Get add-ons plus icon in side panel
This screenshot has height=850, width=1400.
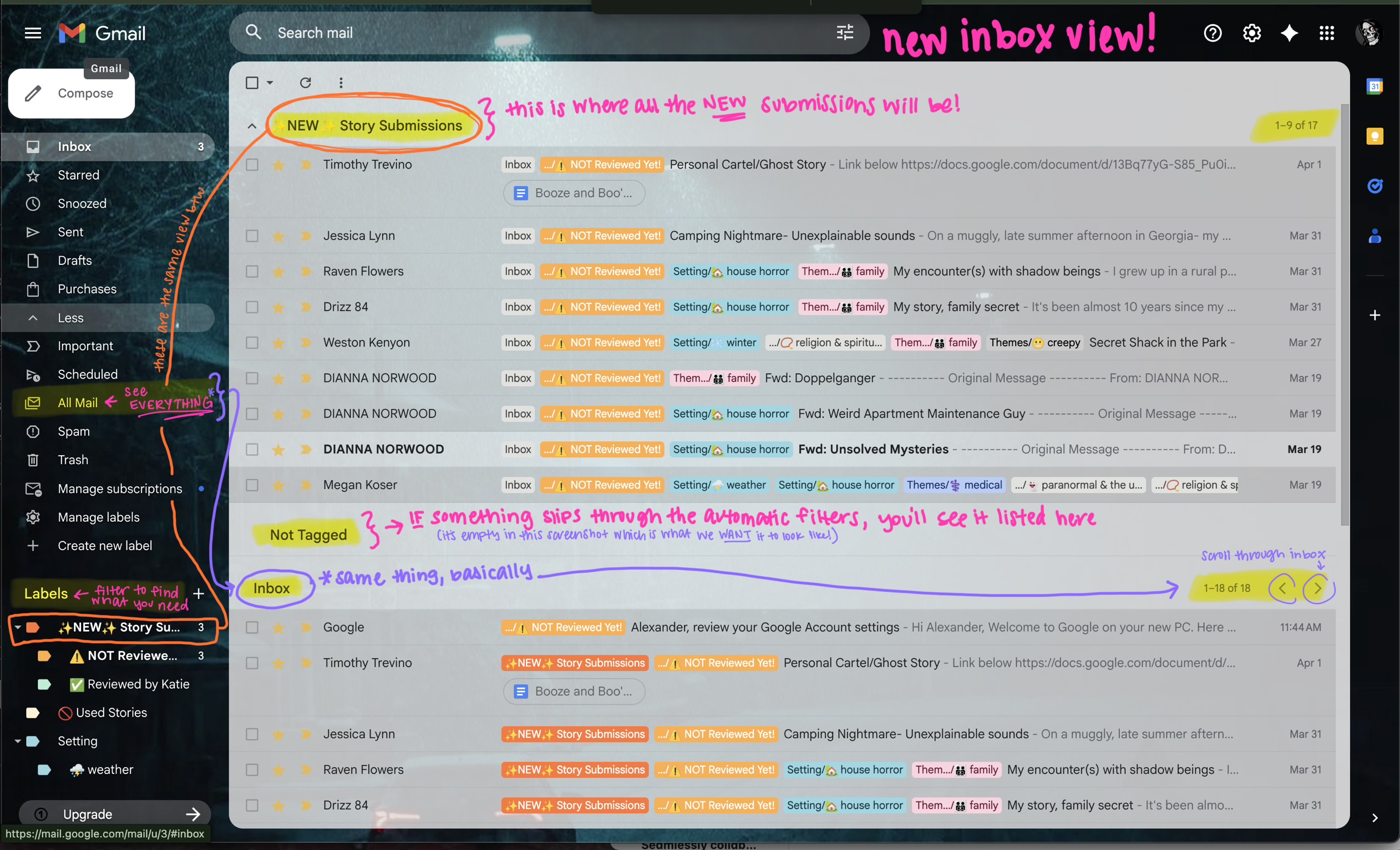coord(1374,315)
